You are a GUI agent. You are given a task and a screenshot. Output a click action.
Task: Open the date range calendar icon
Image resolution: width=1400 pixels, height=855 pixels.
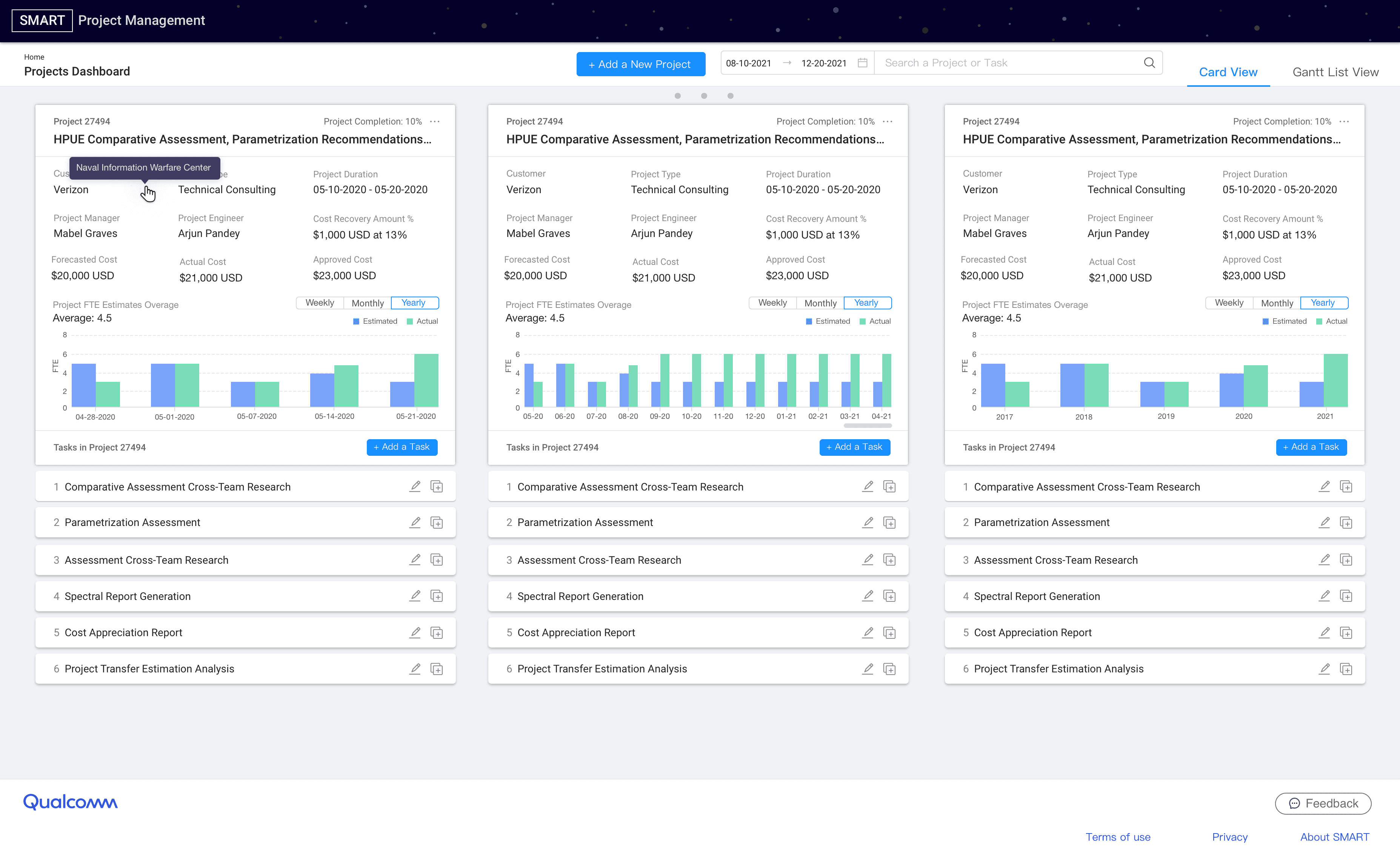tap(863, 63)
